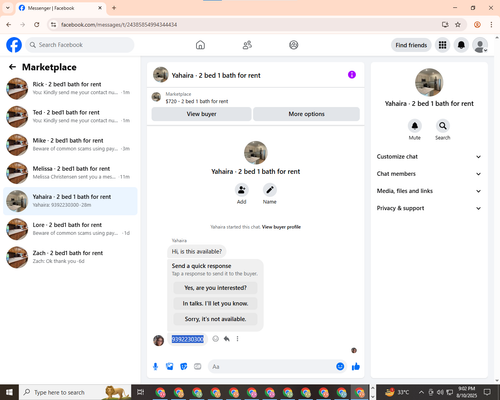This screenshot has height=400, width=500.
Task: Click View buyer button
Action: pyautogui.click(x=201, y=114)
